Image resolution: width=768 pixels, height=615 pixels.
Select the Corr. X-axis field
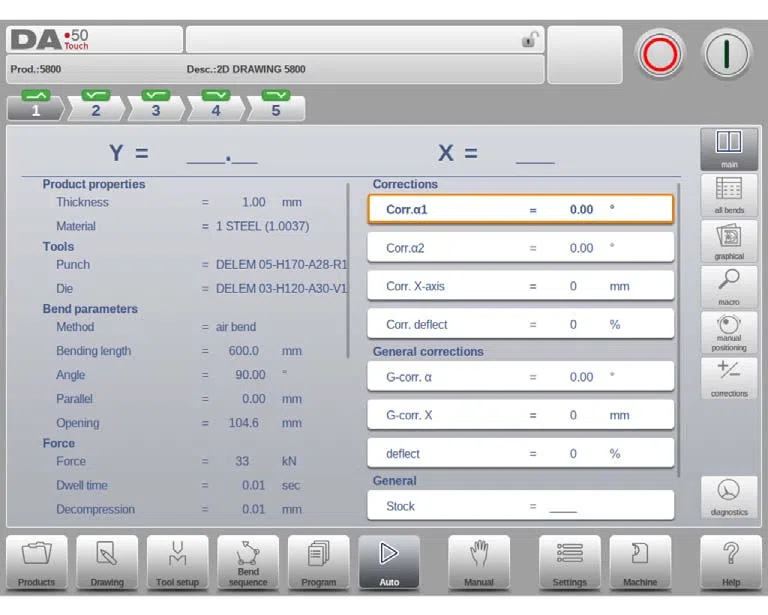pyautogui.click(x=521, y=286)
